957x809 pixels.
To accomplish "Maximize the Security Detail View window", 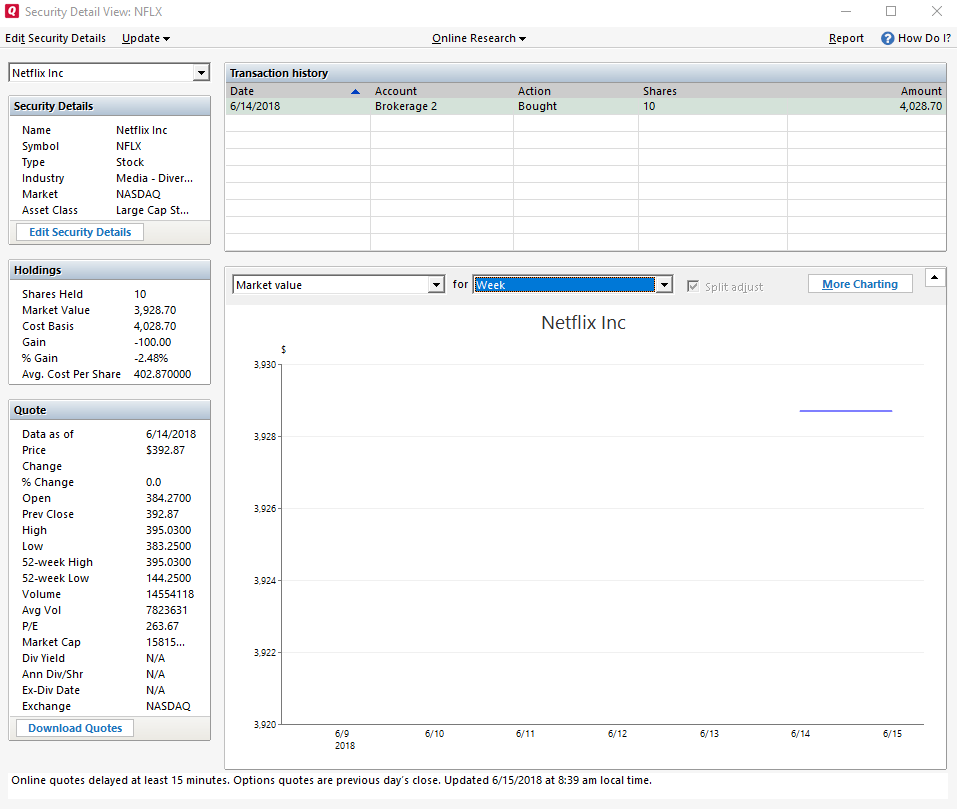I will tap(891, 12).
